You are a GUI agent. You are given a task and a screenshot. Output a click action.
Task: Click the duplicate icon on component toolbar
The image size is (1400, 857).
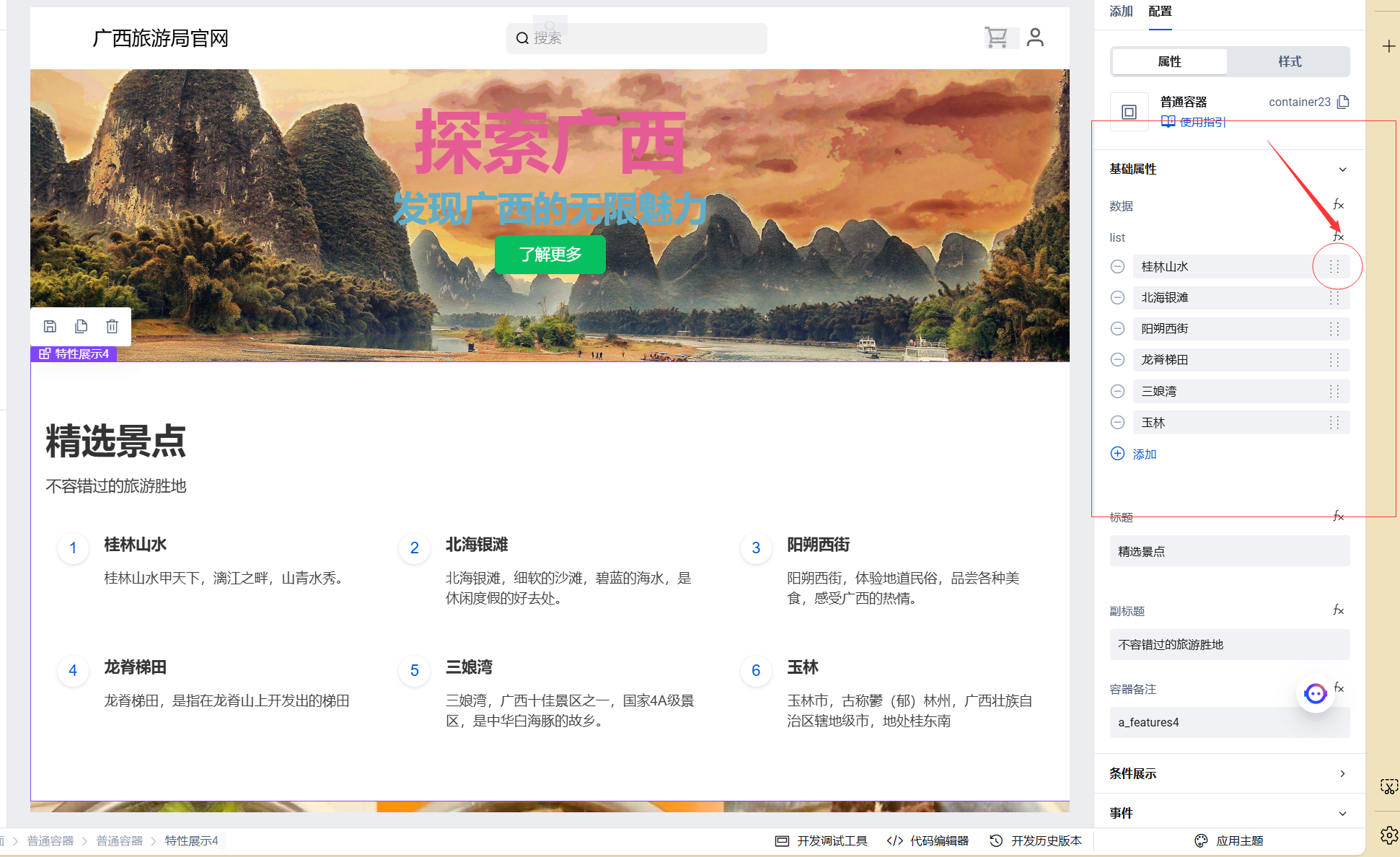point(81,327)
